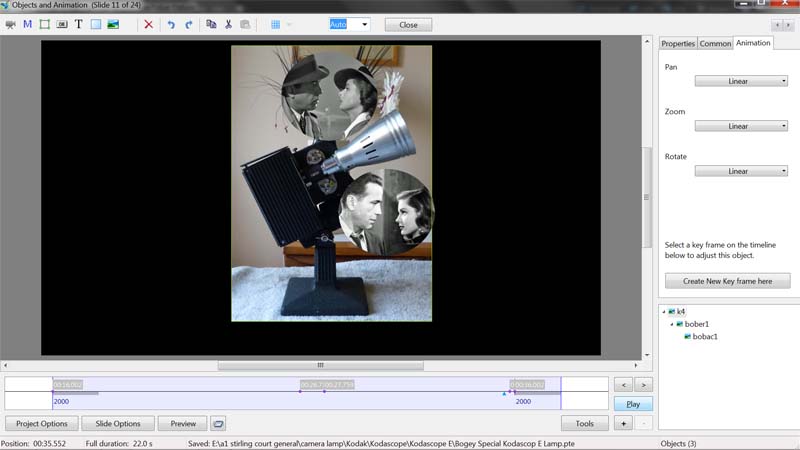This screenshot has width=800, height=450.
Task: Switch to the Properties tab
Action: pyautogui.click(x=678, y=43)
